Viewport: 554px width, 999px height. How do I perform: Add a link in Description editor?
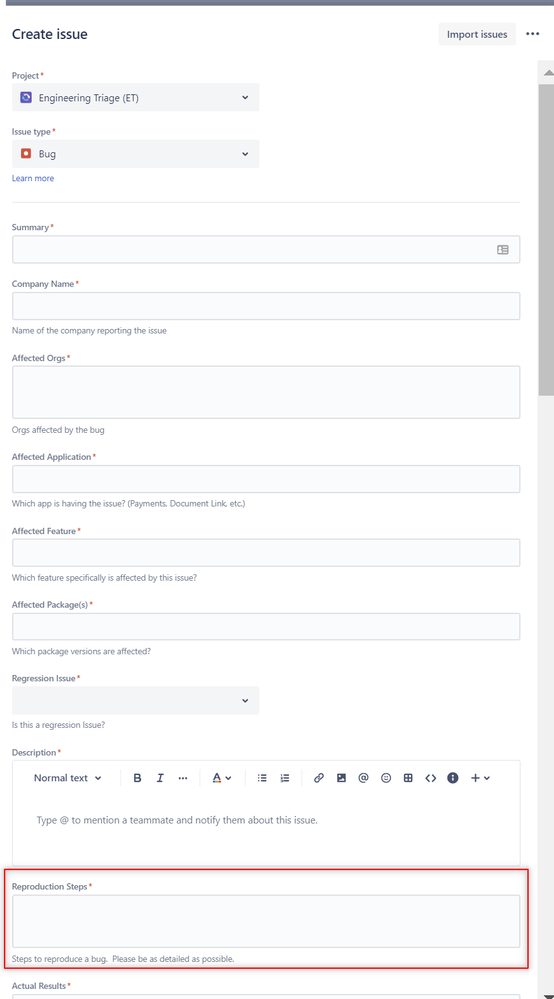point(319,778)
